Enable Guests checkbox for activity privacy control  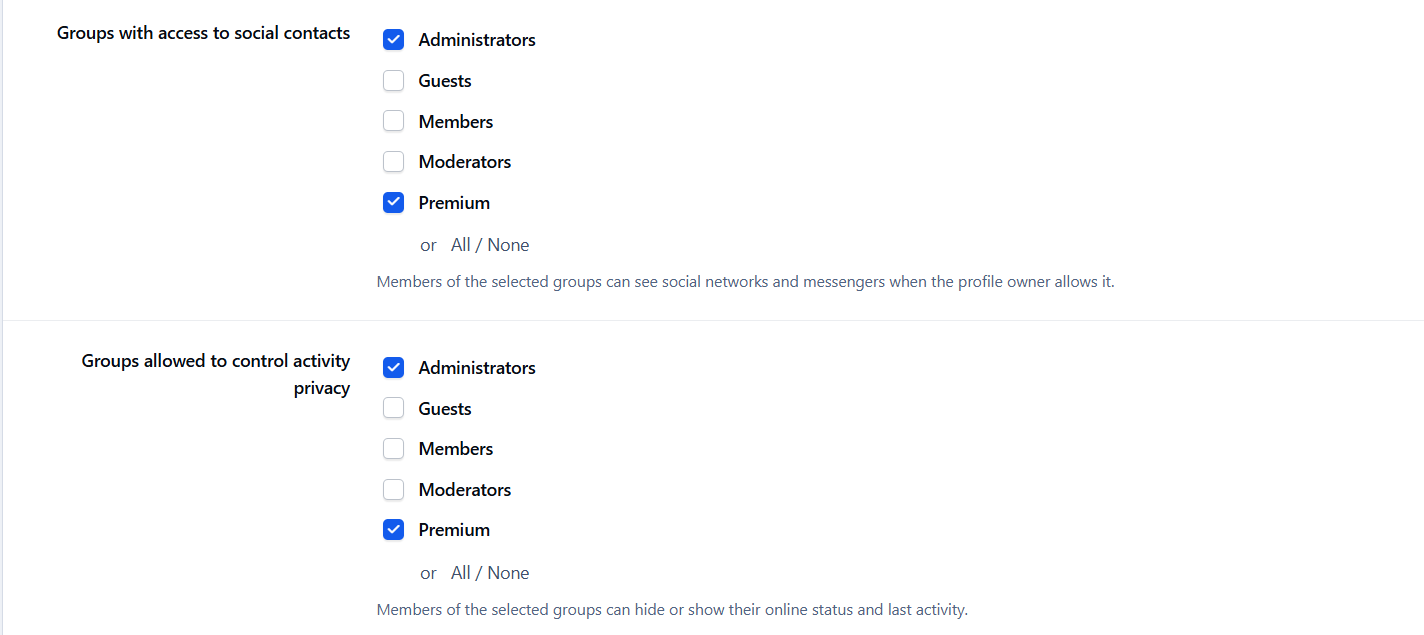(x=393, y=408)
